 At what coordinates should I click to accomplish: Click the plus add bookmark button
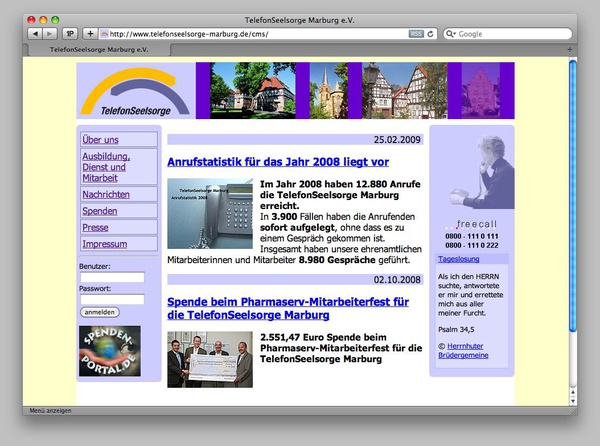click(90, 34)
